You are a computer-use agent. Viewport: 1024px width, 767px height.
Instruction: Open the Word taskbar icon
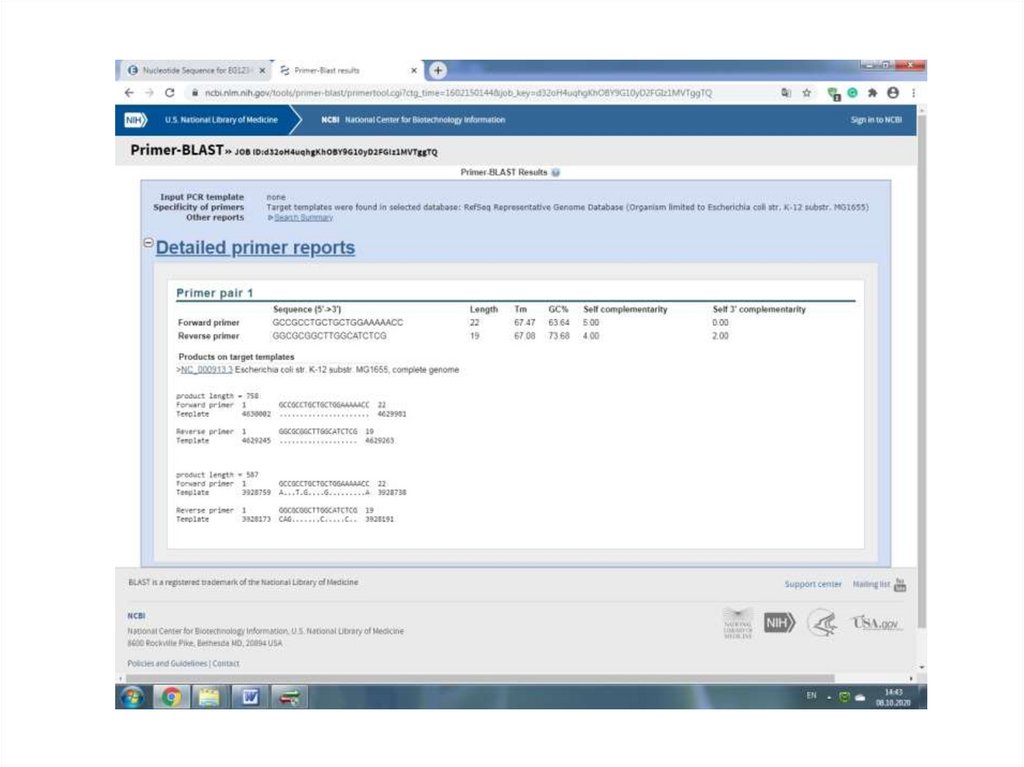point(250,697)
